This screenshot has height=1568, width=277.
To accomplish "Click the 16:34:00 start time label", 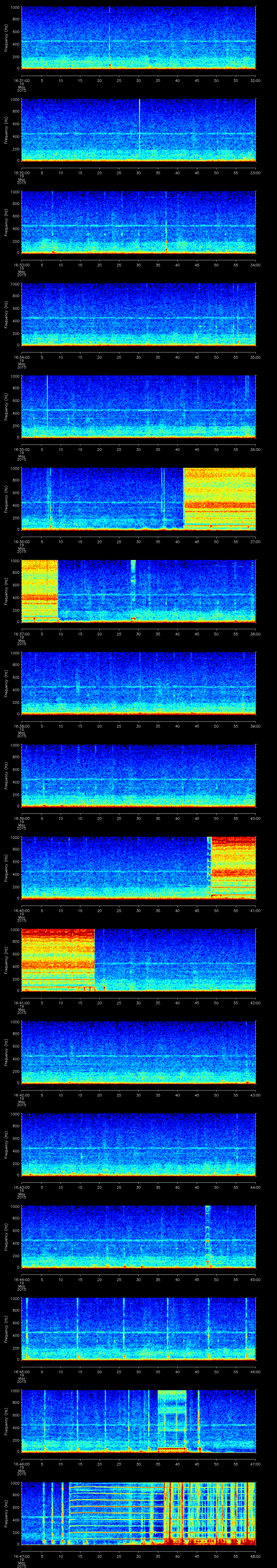I will 22,357.
